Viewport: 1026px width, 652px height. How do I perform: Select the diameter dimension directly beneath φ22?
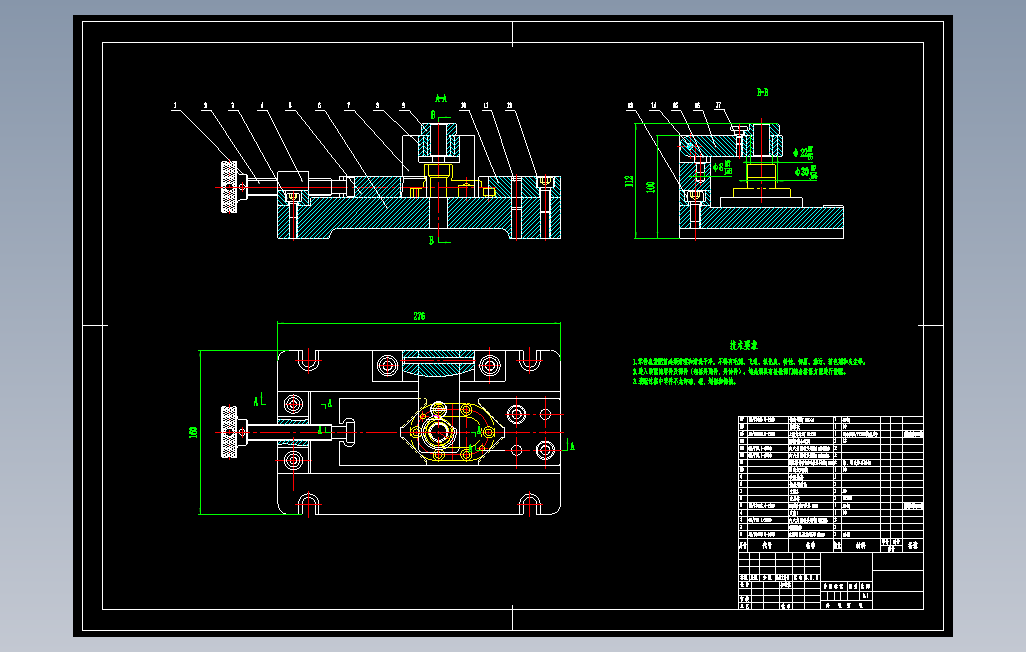(x=806, y=172)
